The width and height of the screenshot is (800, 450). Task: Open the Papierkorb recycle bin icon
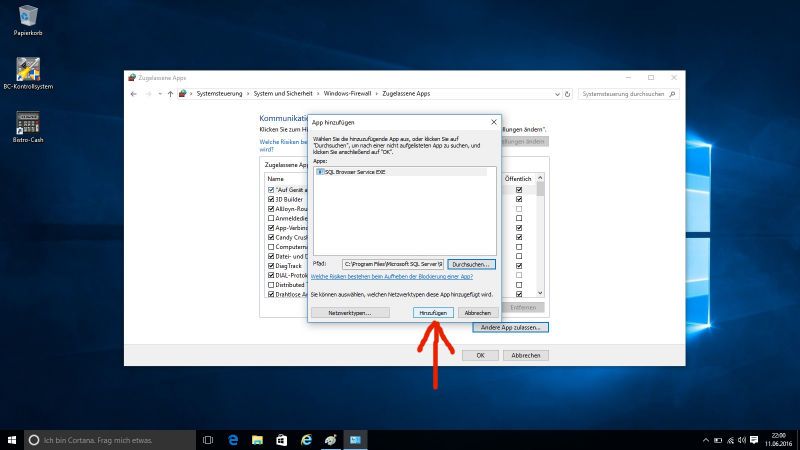point(28,20)
